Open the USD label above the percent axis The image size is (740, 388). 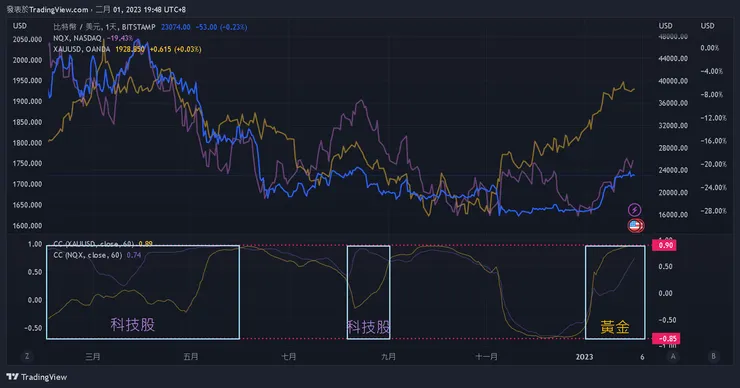[707, 26]
